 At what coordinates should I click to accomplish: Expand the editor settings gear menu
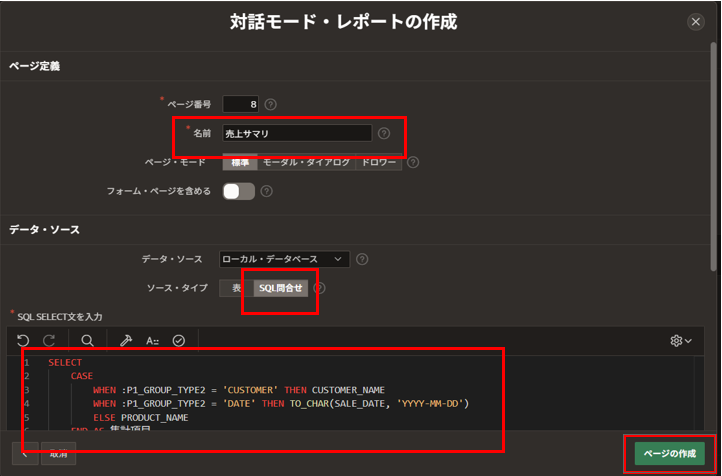coord(680,340)
